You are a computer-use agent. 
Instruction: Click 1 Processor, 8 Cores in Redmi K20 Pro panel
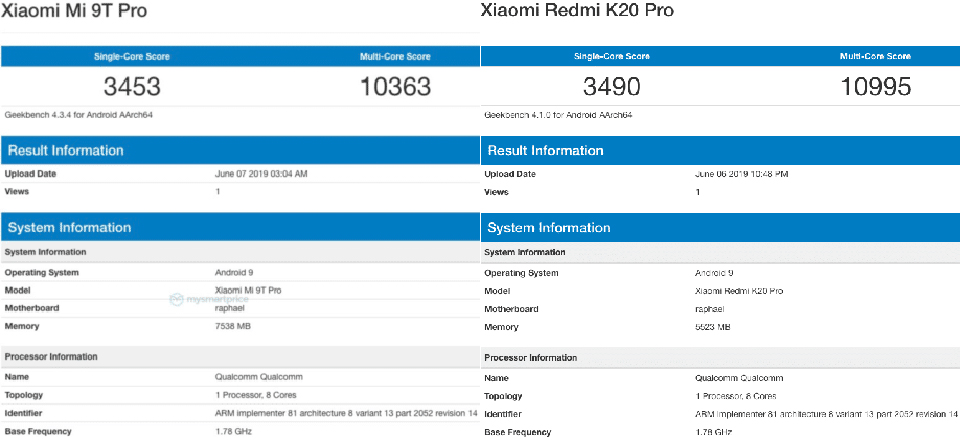(736, 396)
